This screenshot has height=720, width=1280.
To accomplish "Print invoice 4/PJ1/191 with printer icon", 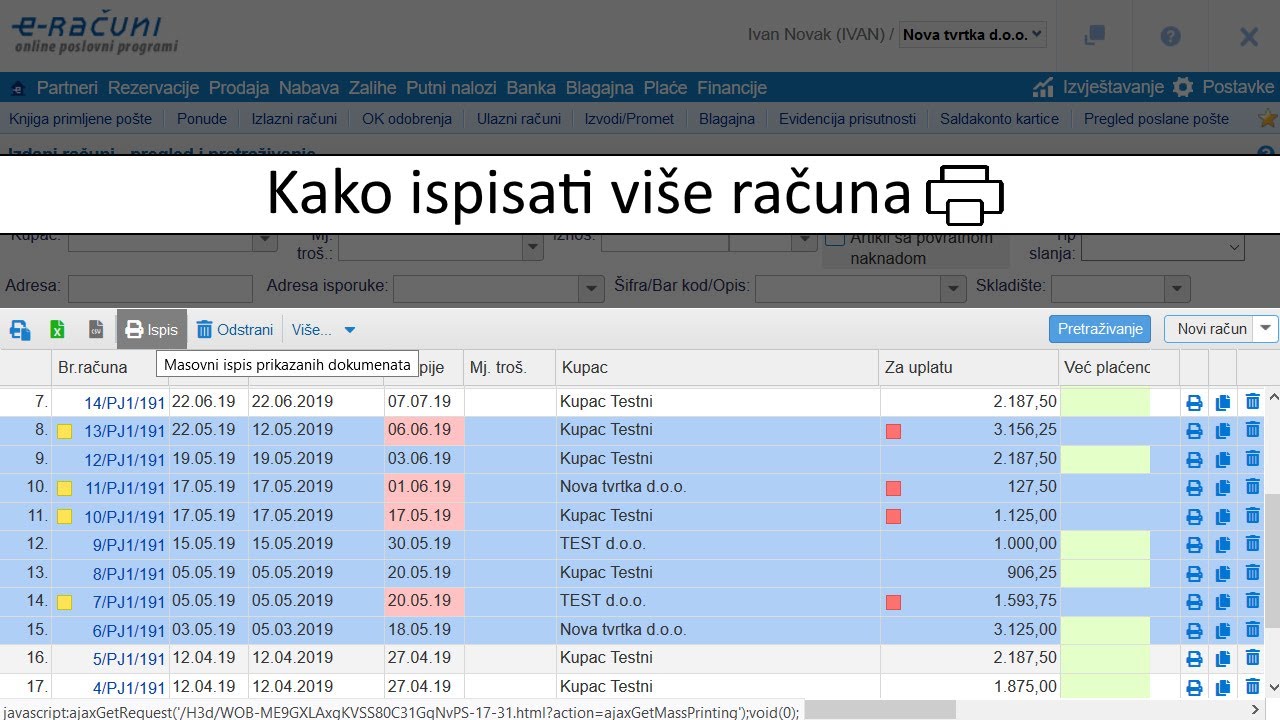I will click(1194, 687).
